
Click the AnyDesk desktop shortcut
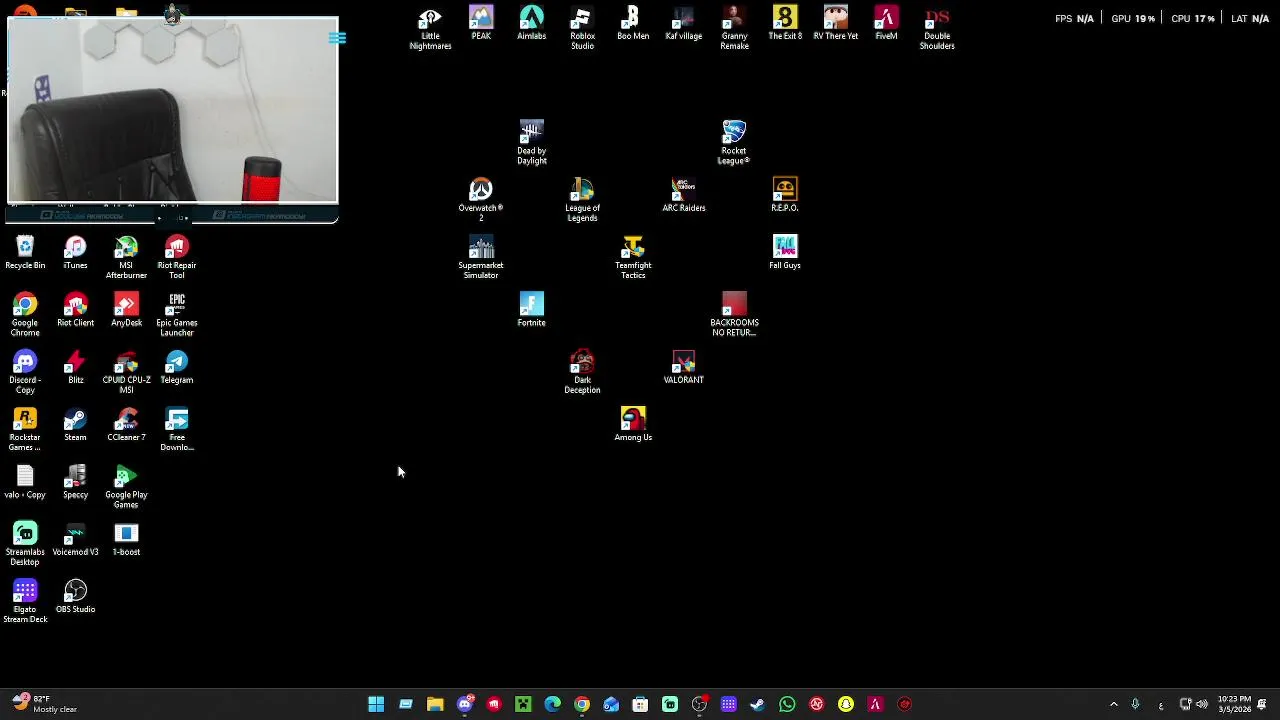coord(126,311)
